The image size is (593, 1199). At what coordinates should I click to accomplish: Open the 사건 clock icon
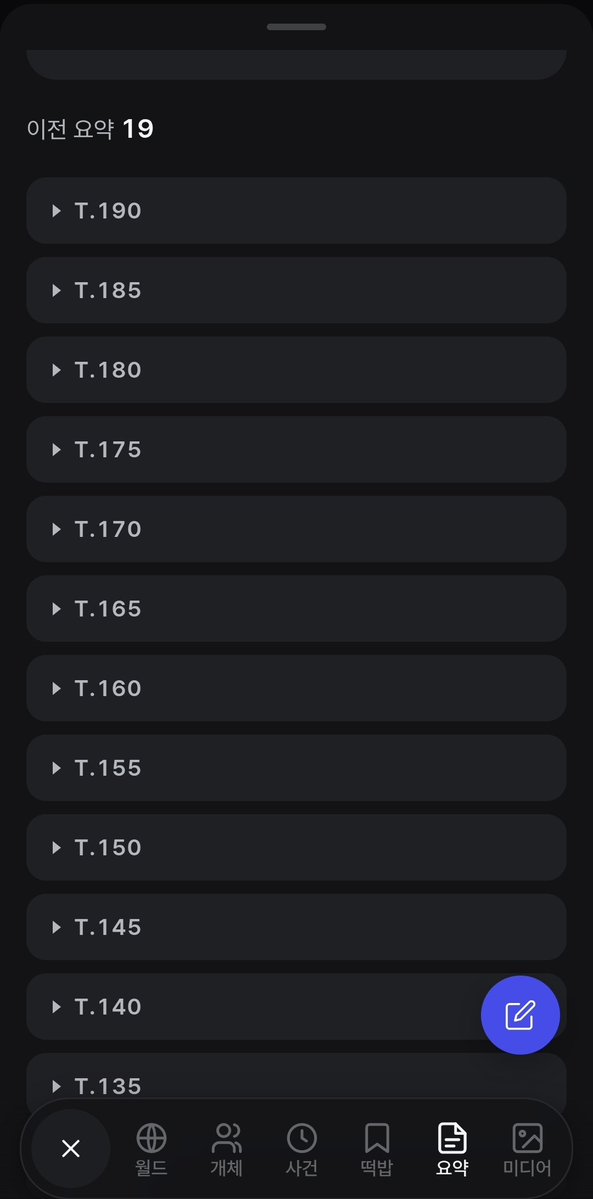(301, 1138)
